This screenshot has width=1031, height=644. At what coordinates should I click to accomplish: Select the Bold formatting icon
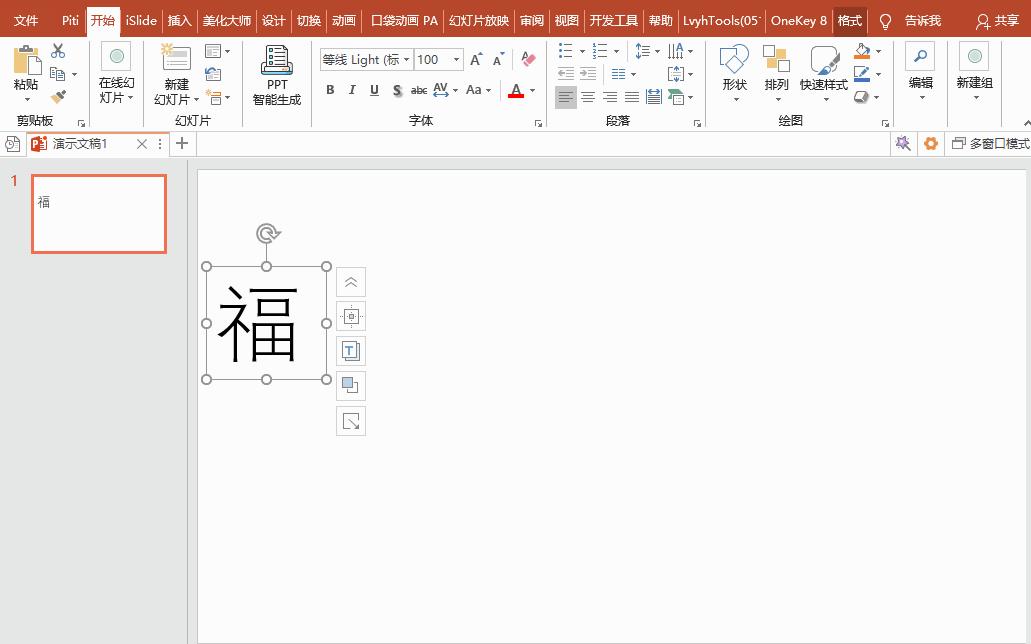click(x=330, y=90)
